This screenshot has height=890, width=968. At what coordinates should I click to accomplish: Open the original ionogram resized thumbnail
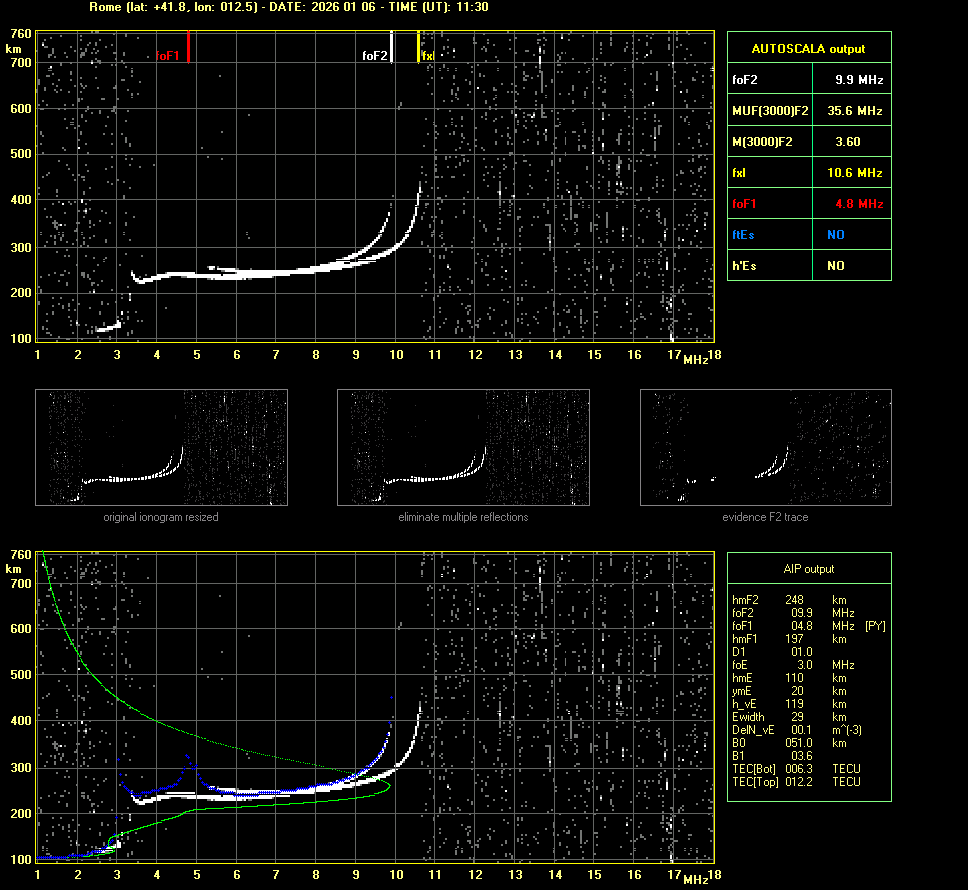click(161, 447)
